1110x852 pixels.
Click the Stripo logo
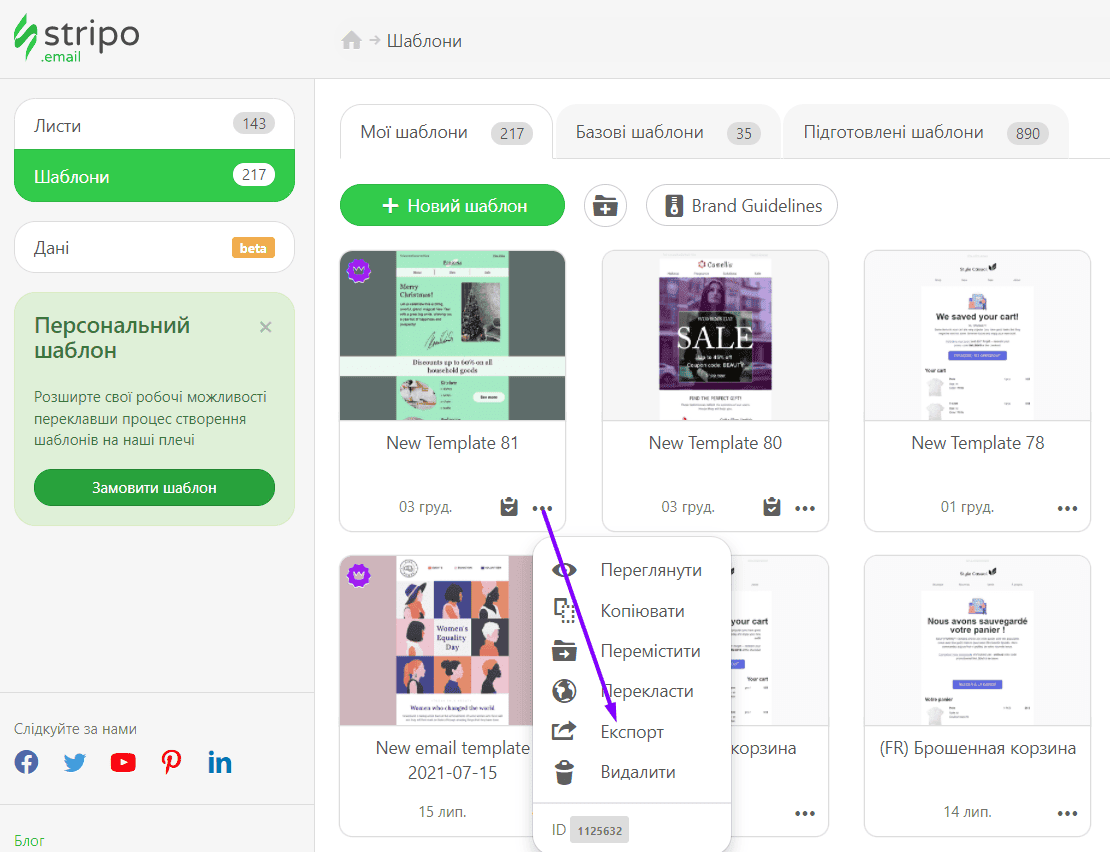point(75,38)
